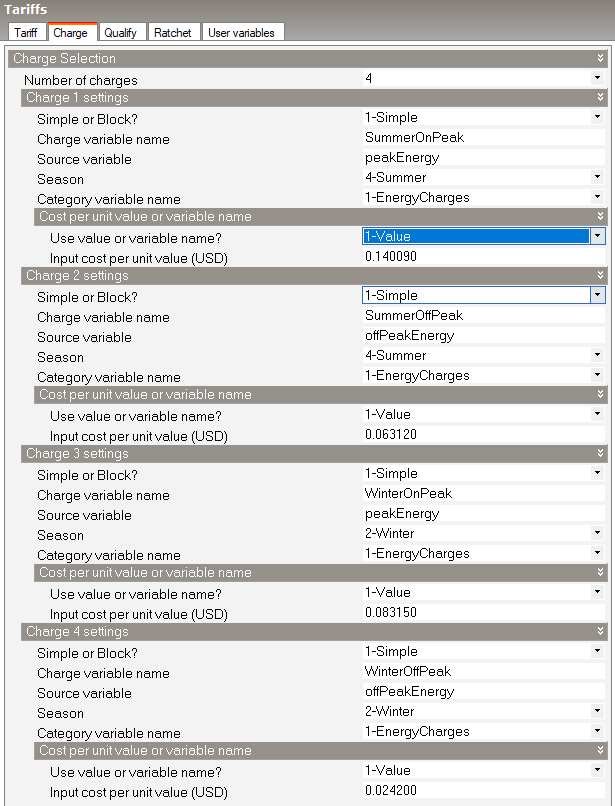This screenshot has height=806, width=615.
Task: Open the Number of charges dropdown
Action: (x=598, y=78)
